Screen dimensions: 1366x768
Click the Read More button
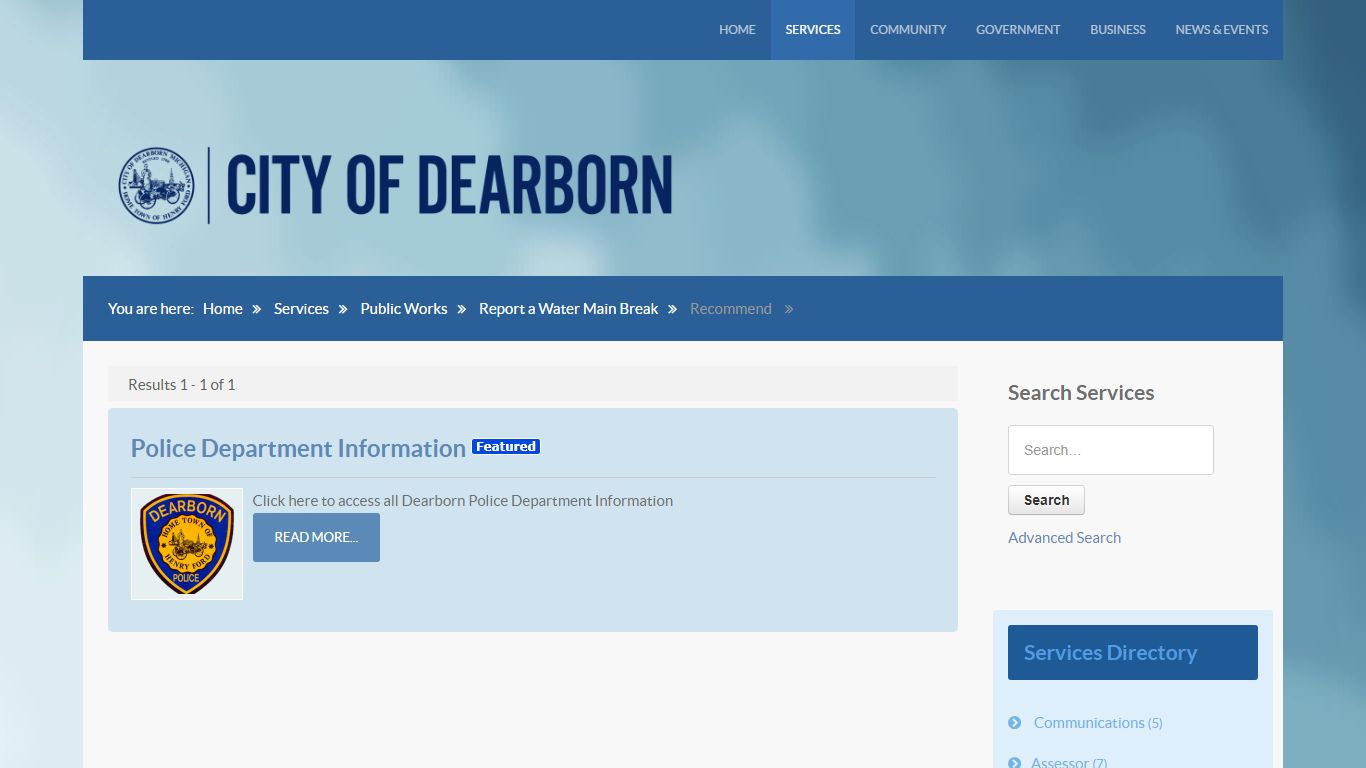pyautogui.click(x=316, y=537)
